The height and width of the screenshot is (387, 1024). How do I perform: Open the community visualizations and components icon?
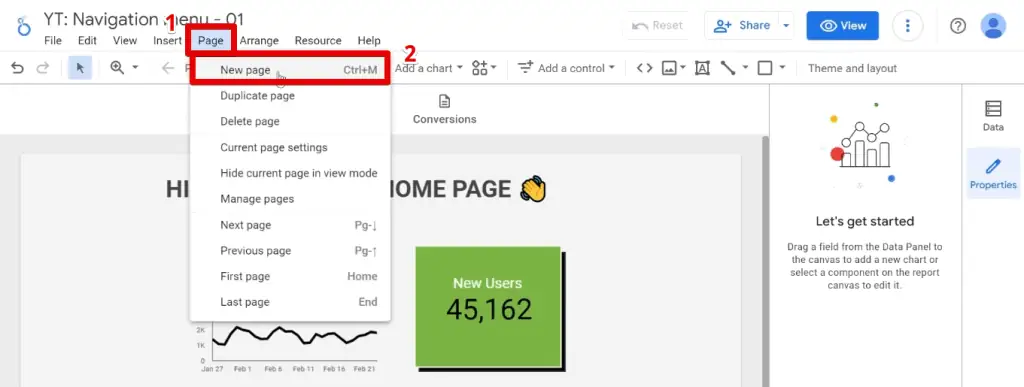point(480,68)
